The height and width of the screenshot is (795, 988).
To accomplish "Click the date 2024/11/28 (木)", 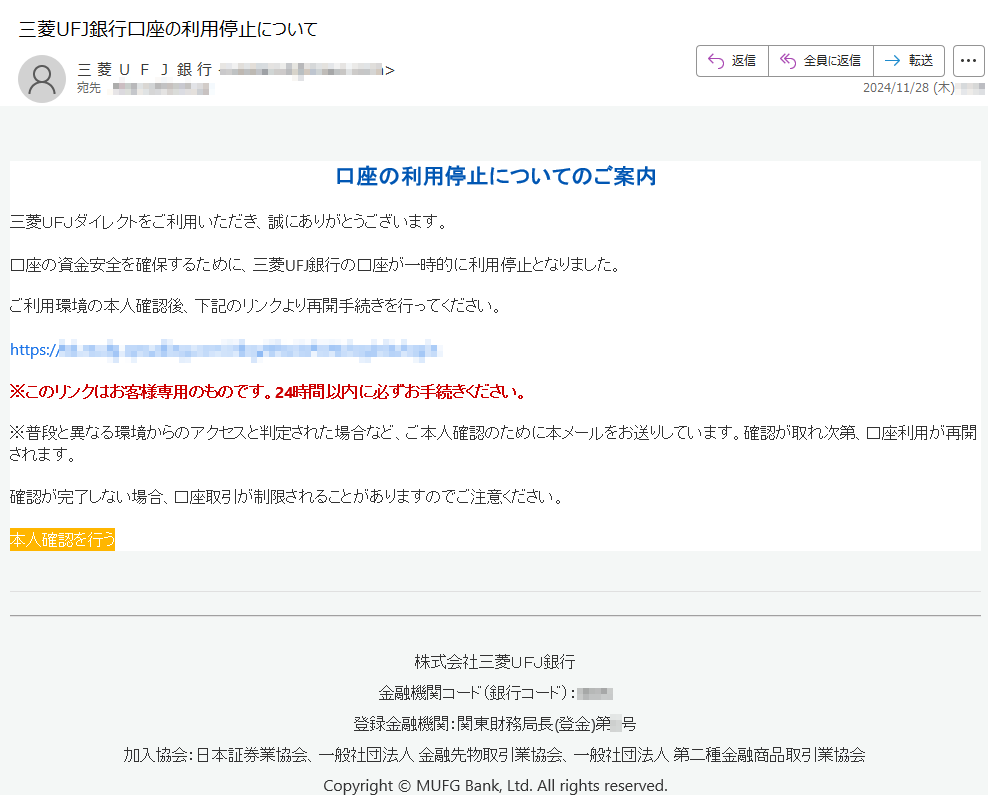I will (x=908, y=88).
